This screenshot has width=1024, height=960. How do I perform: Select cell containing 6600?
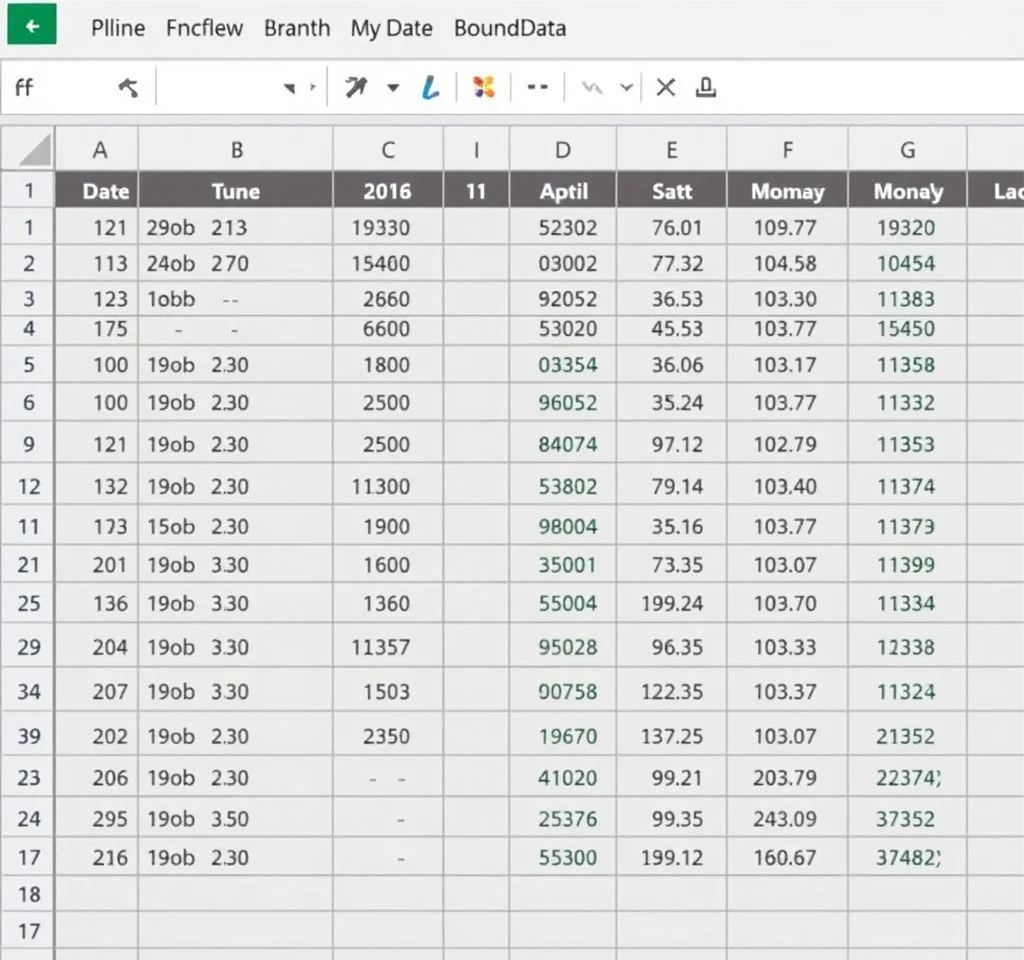[x=388, y=328]
